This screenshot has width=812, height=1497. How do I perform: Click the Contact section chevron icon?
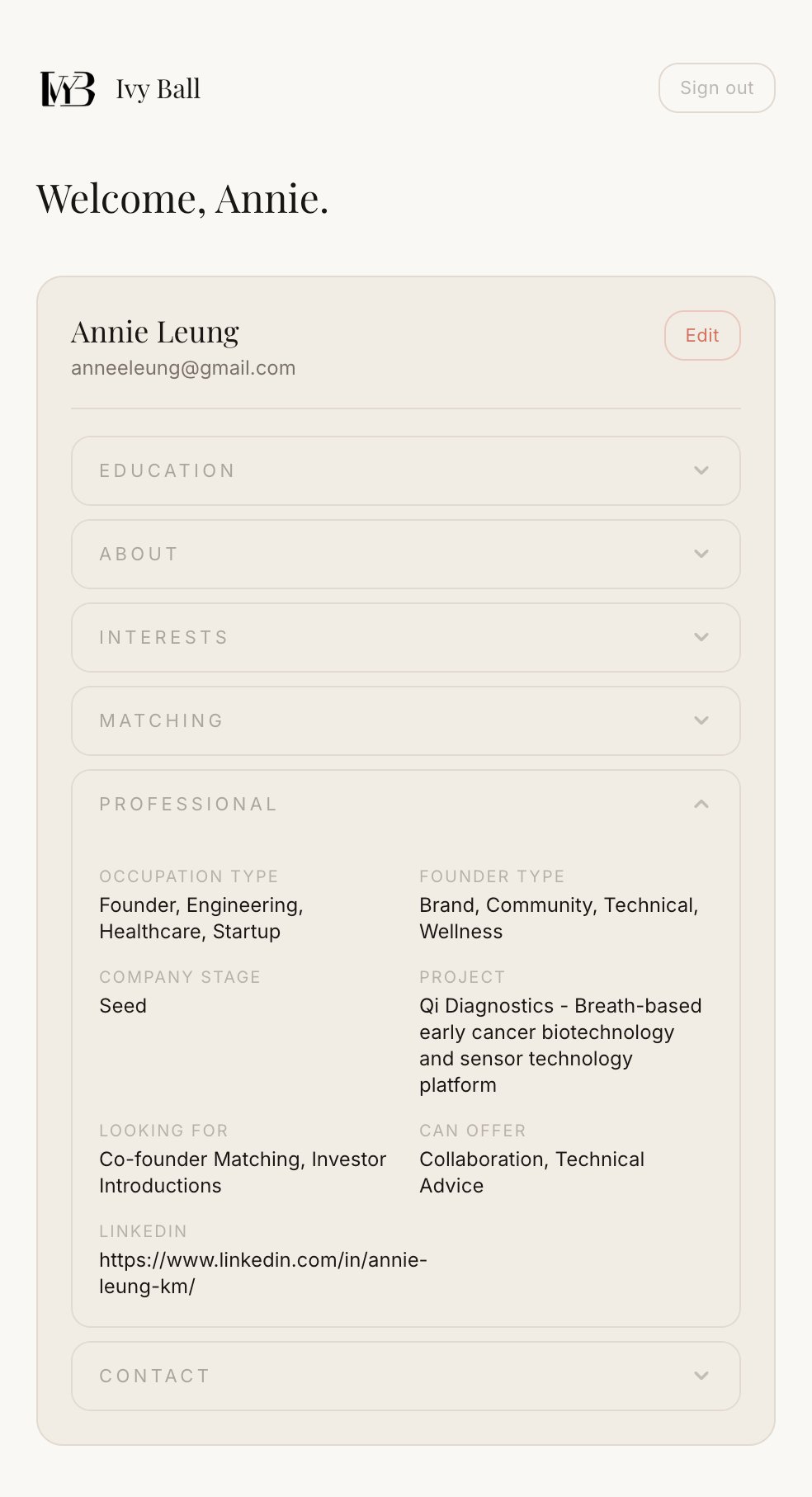coord(701,1376)
